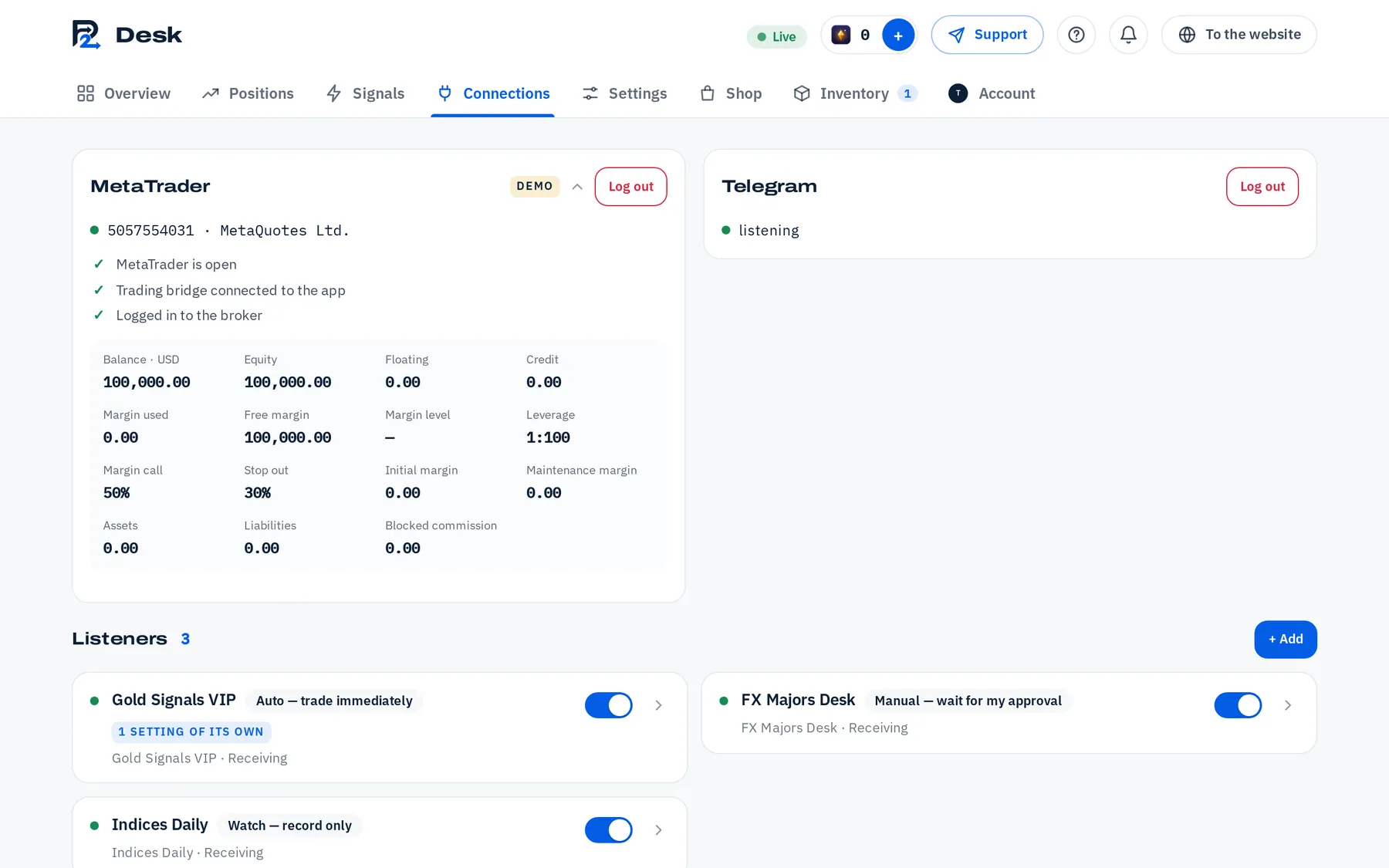Screen dimensions: 1389x868
Task: Click 'Trading bridge connected to the app'
Action: click(231, 291)
